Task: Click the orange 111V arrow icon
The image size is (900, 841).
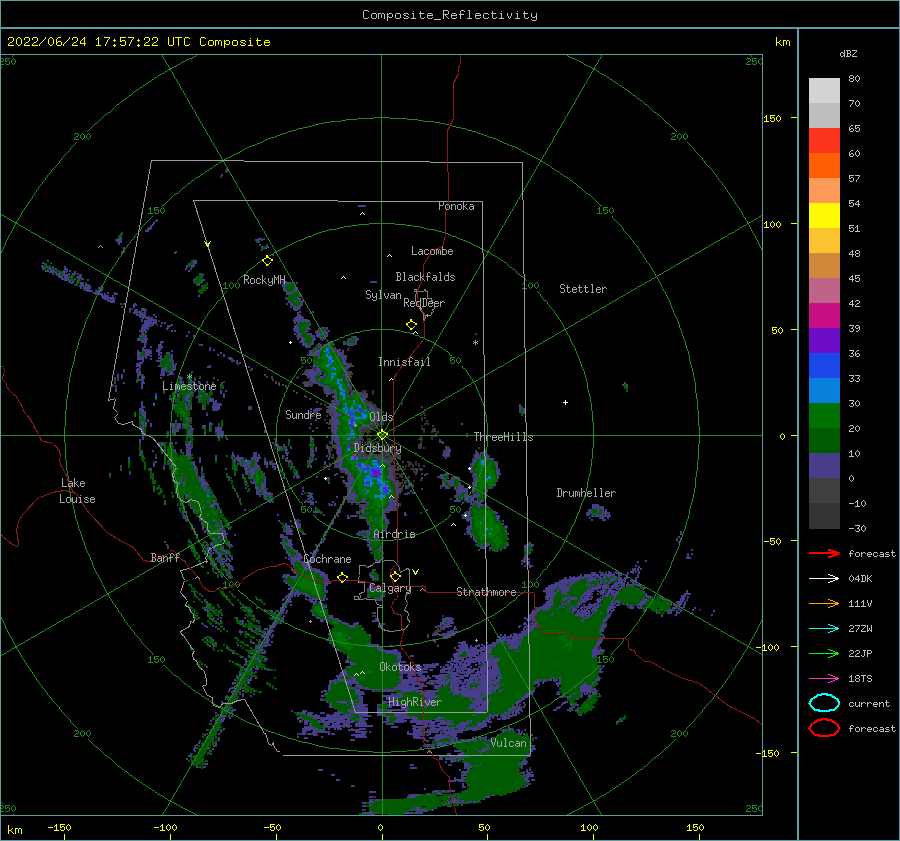Action: click(824, 603)
